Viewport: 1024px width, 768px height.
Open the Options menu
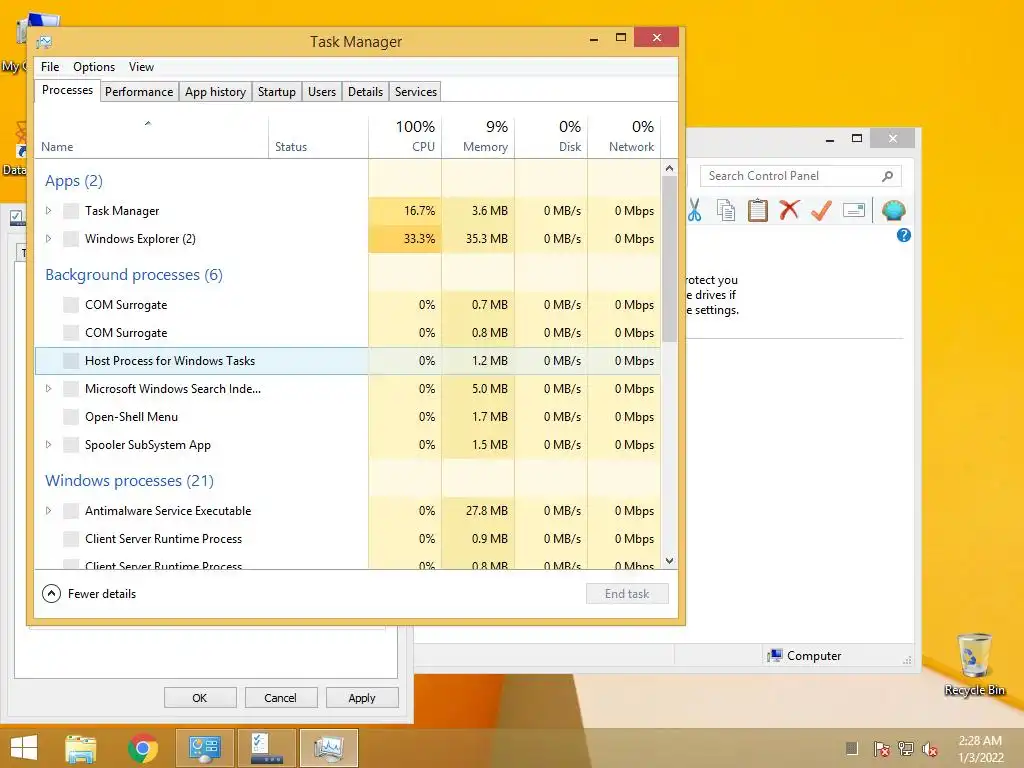tap(94, 67)
